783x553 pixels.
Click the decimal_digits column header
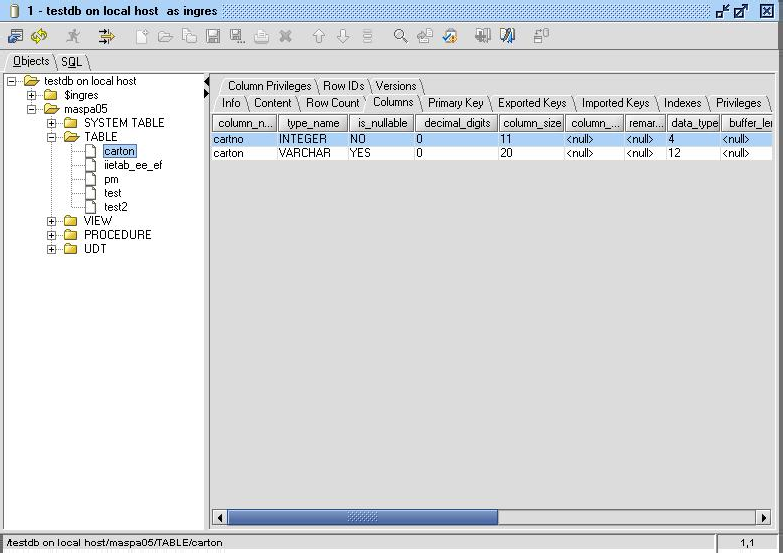tap(456, 123)
